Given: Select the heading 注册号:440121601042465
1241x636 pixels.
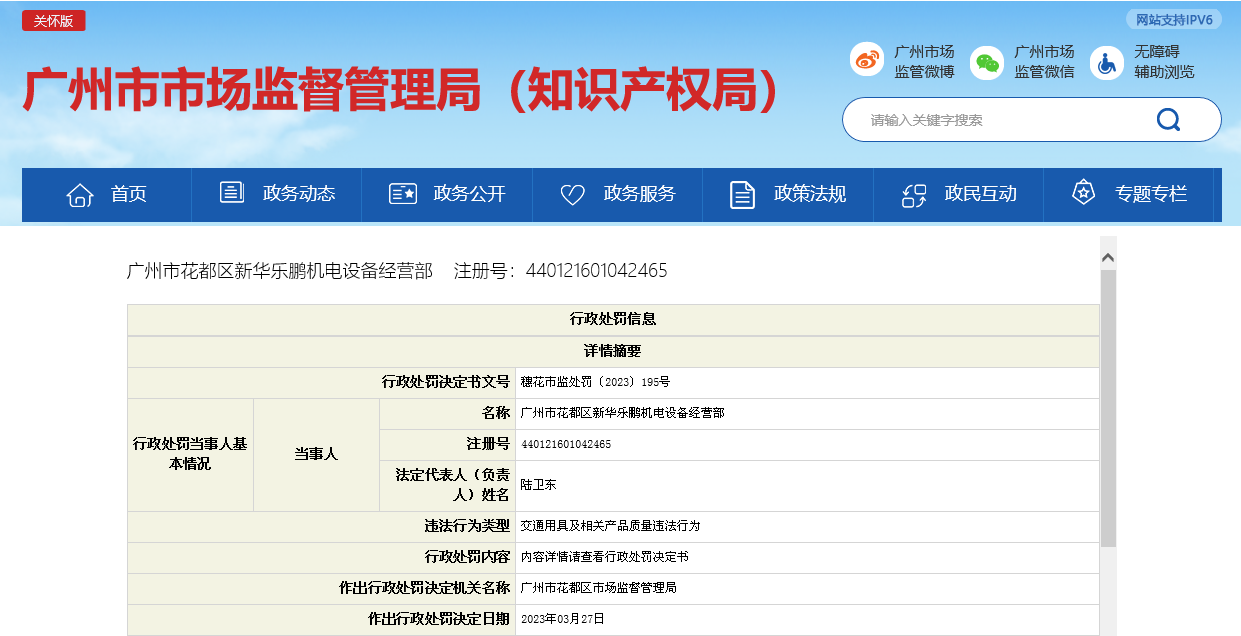Looking at the screenshot, I should click(560, 271).
